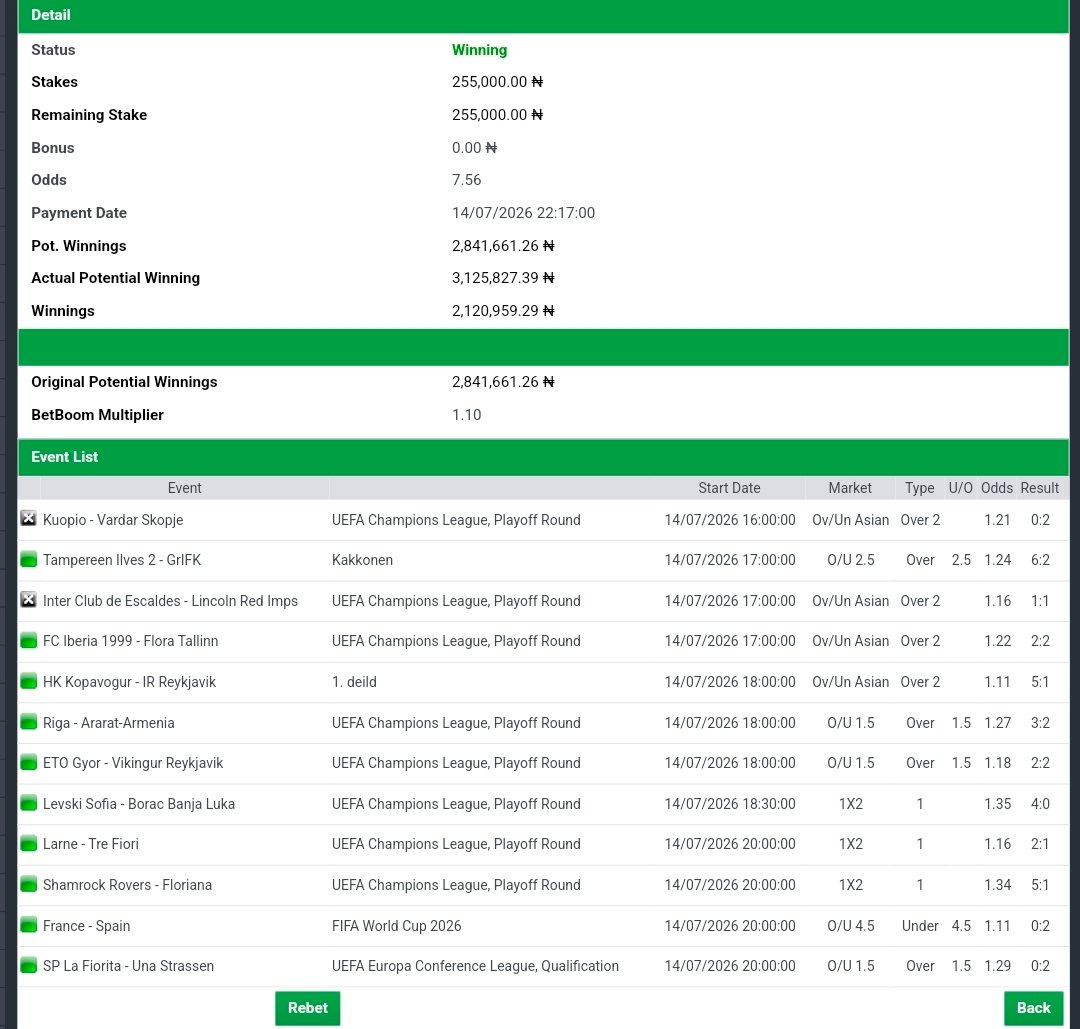Image resolution: width=1080 pixels, height=1029 pixels.
Task: Click the lost icon for Inter Club de Escaldes row
Action: coord(28,600)
